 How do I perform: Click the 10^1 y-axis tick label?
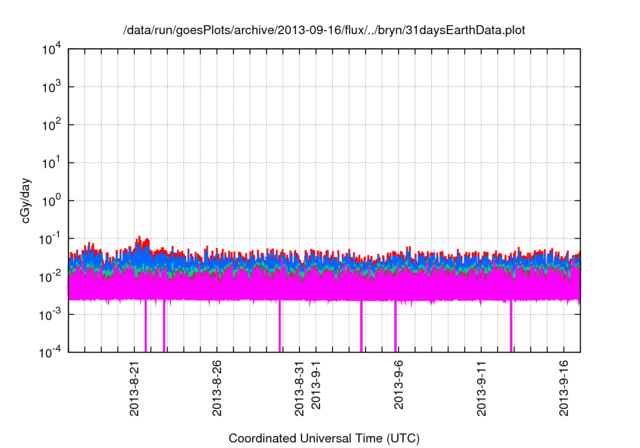pyautogui.click(x=51, y=163)
